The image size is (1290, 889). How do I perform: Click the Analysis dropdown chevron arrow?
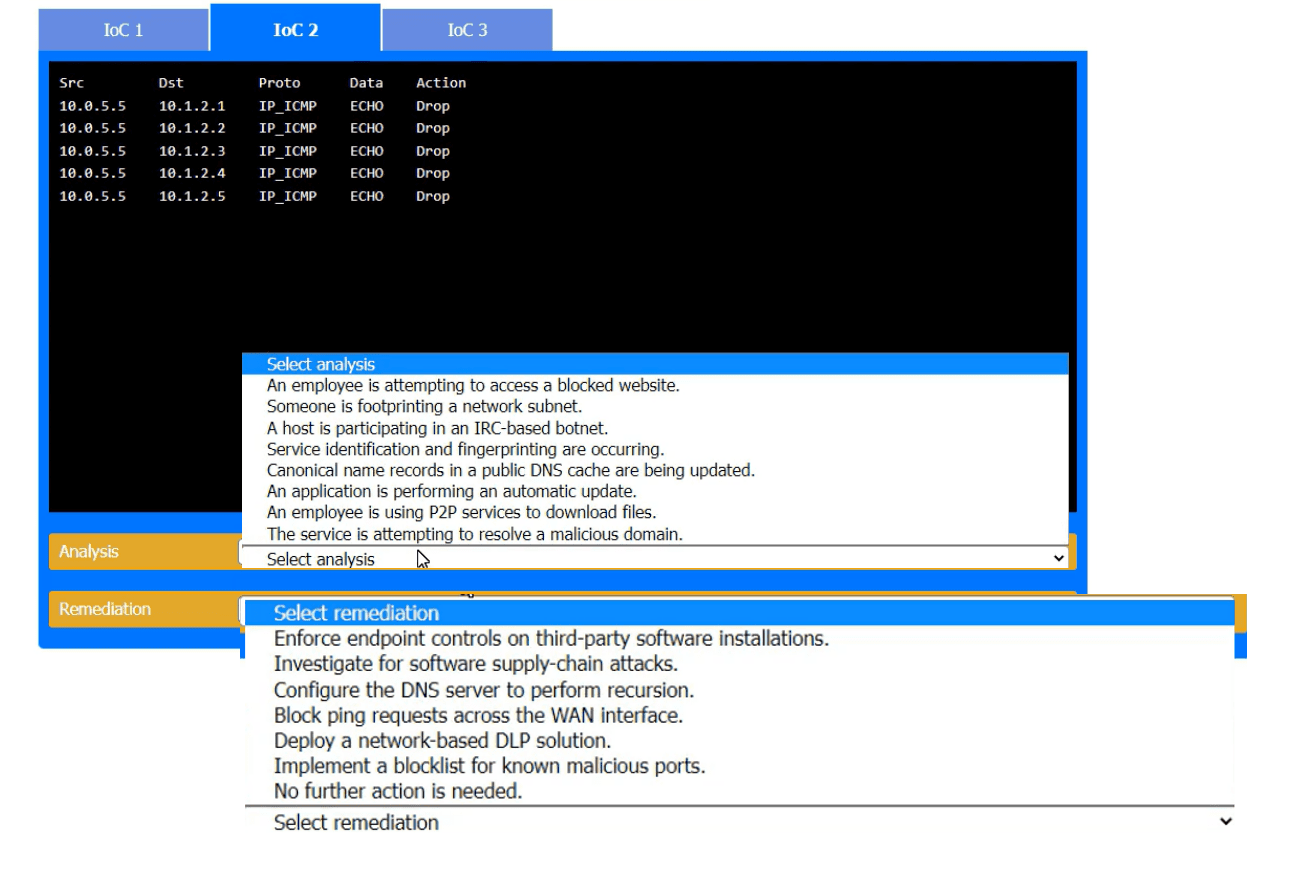point(1059,559)
